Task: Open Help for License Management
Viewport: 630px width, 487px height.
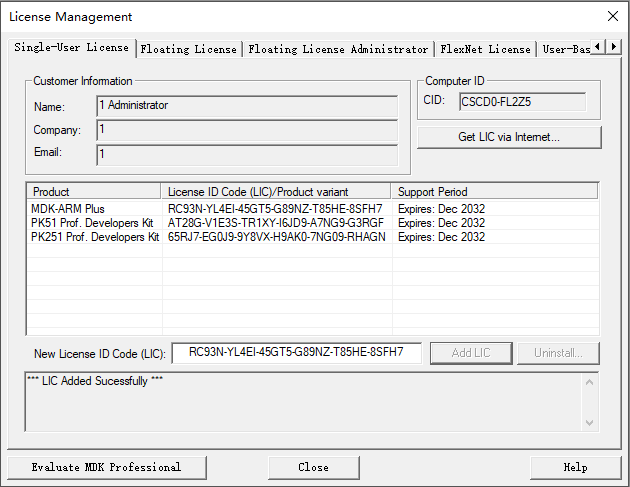Action: [575, 467]
